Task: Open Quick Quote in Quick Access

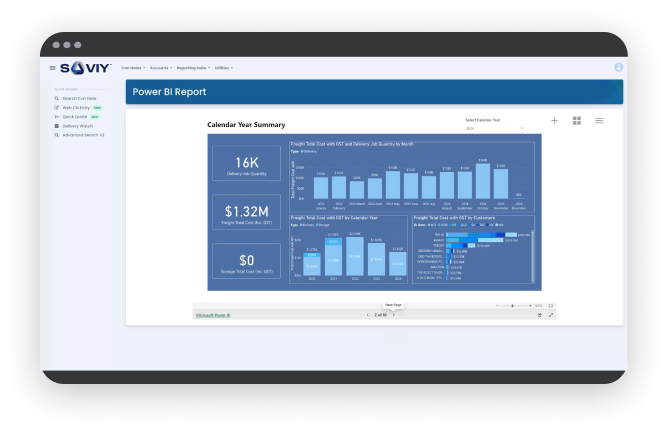Action: coord(77,117)
